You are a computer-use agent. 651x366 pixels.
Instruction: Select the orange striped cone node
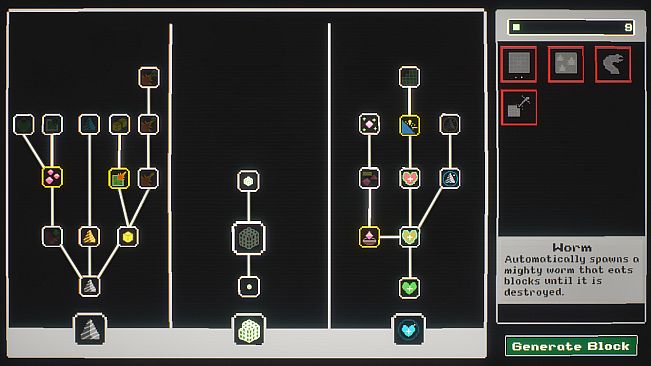click(89, 237)
